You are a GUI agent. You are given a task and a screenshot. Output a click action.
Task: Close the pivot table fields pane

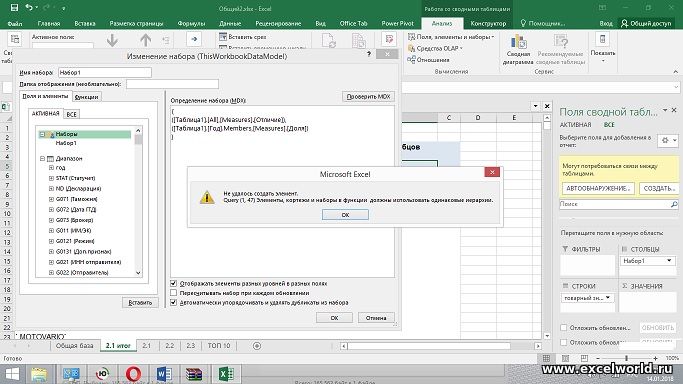[674, 111]
